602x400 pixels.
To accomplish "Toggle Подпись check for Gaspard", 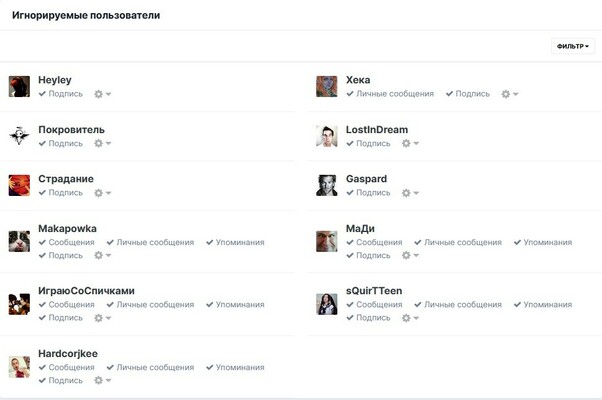I will point(368,193).
